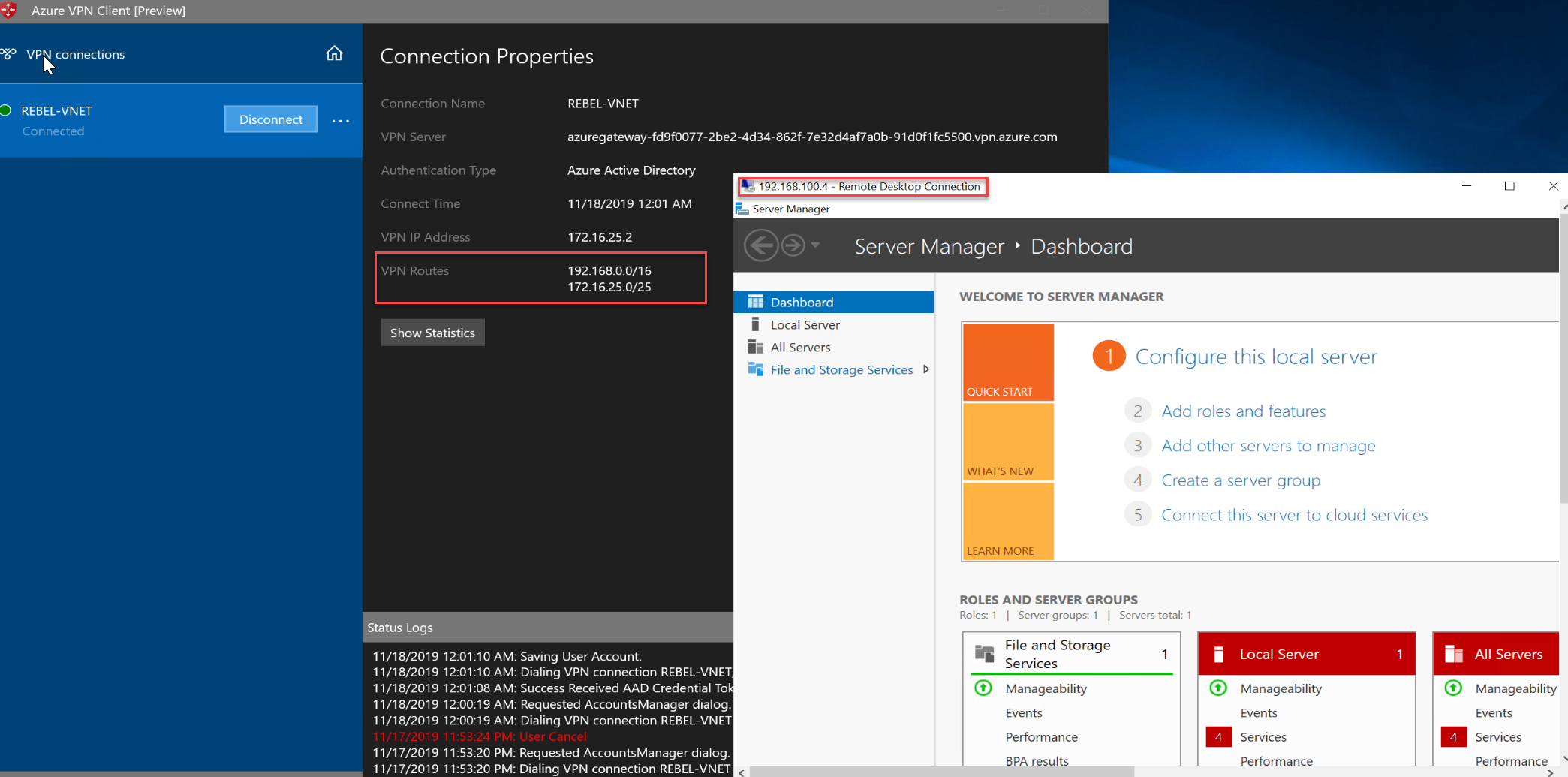Open All Servers red tile header
This screenshot has width=1568, height=777.
(x=1495, y=654)
